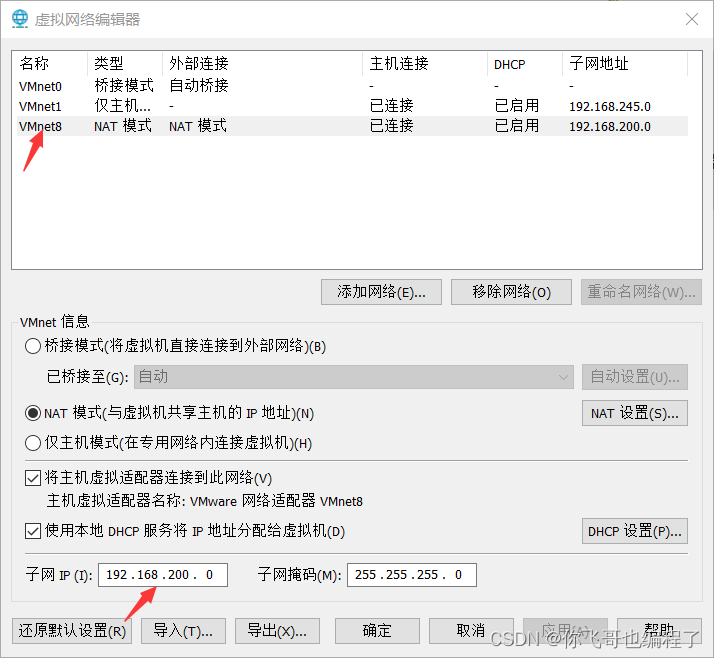Click VMnet0 桥接模式 type cell

[x=124, y=86]
